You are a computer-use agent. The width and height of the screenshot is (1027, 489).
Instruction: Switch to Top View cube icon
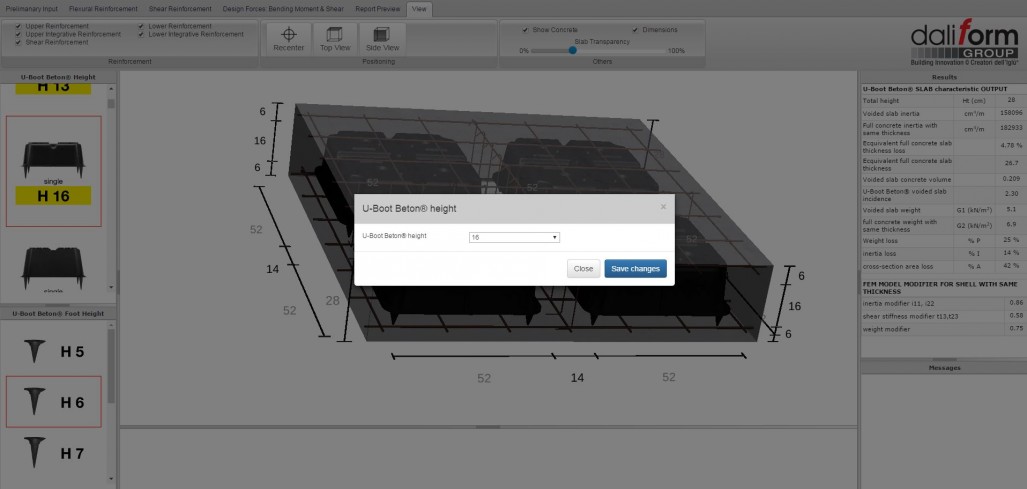click(x=335, y=34)
